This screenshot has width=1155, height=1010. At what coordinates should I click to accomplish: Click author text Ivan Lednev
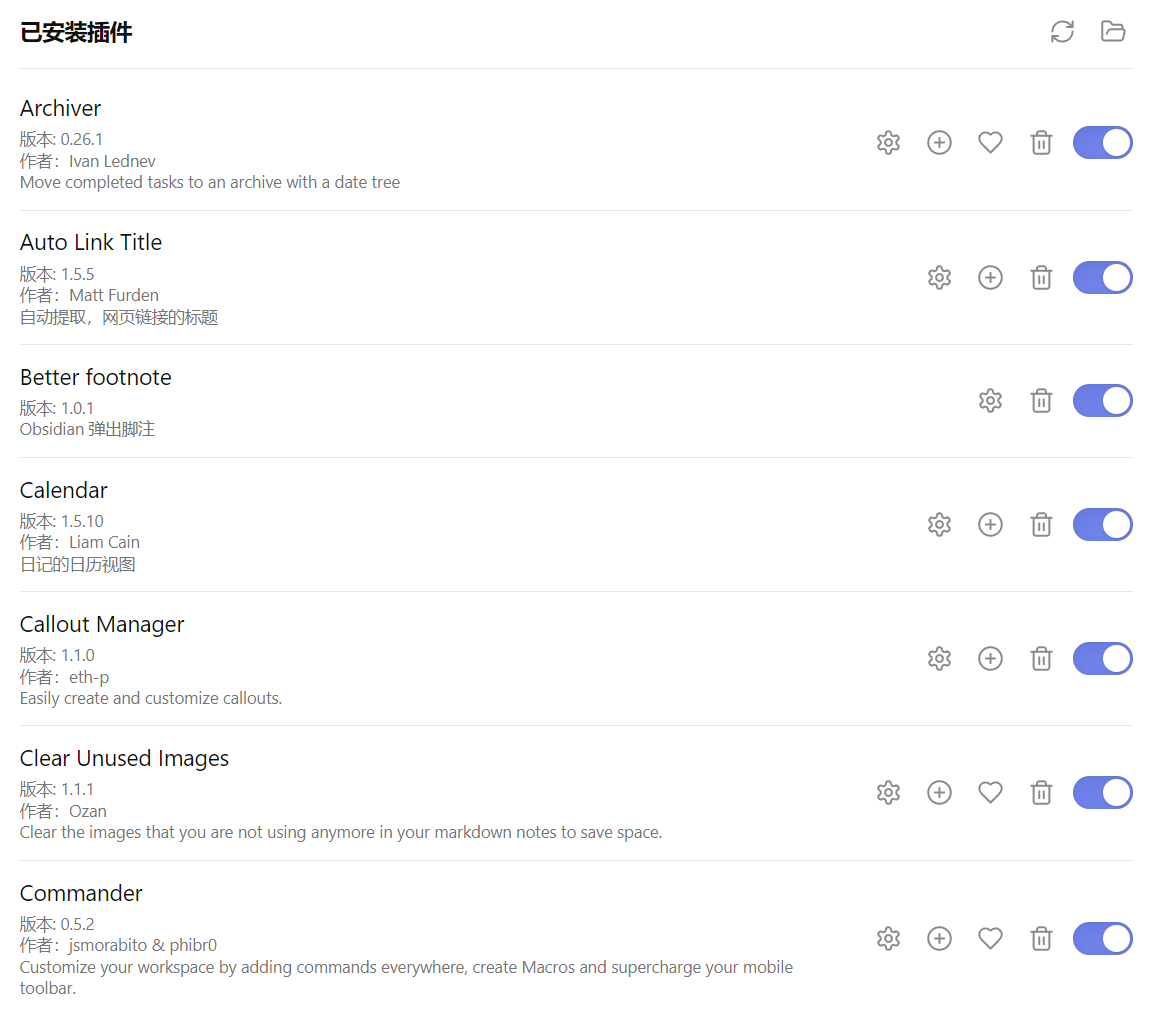click(x=113, y=161)
